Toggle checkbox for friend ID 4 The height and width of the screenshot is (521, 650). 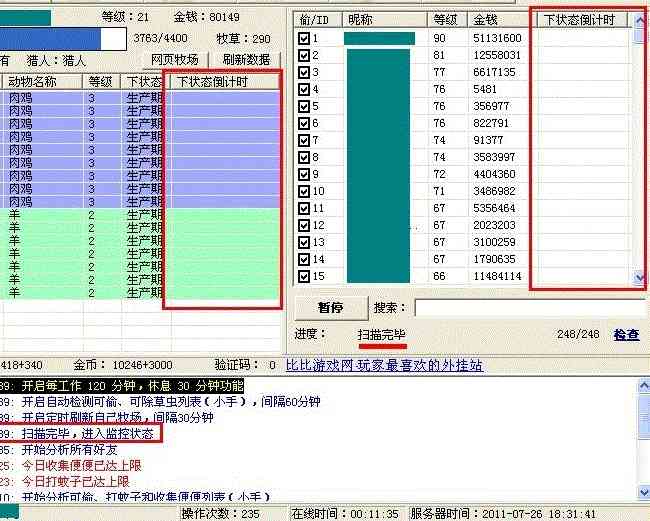point(304,89)
